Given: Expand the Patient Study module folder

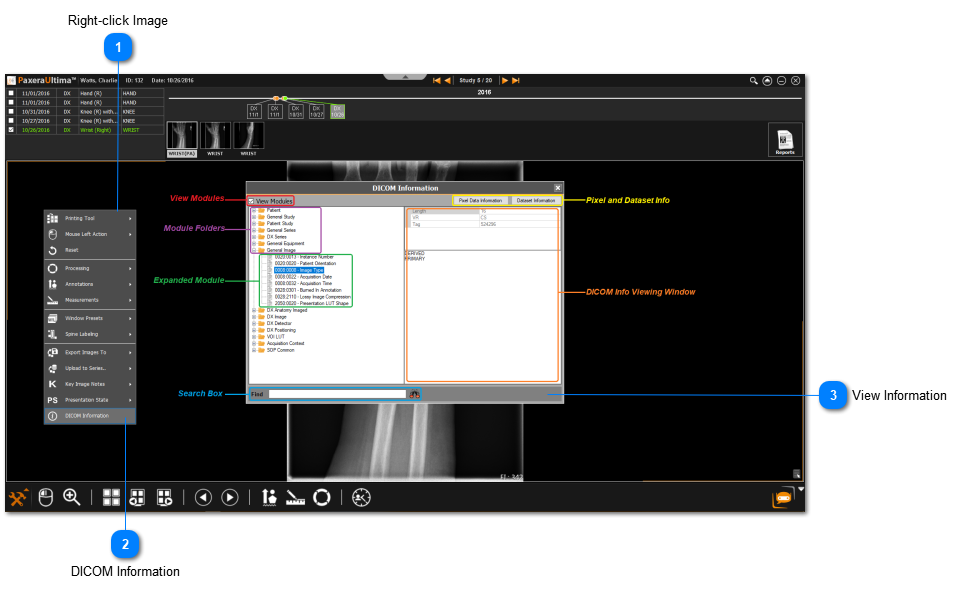Looking at the screenshot, I should click(253, 223).
